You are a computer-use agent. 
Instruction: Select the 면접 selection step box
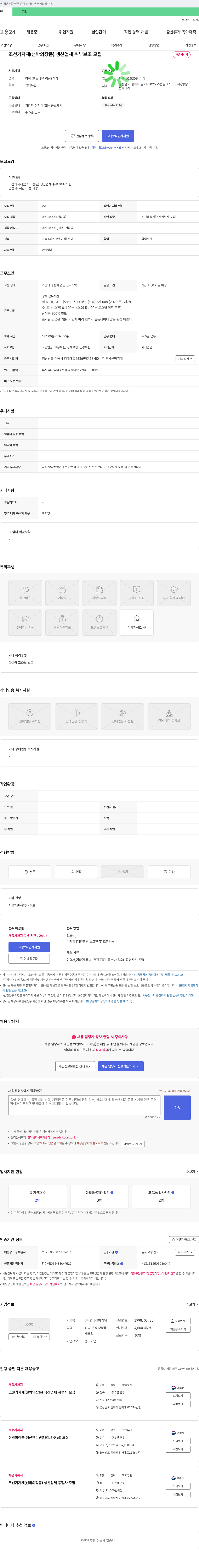click(x=76, y=872)
